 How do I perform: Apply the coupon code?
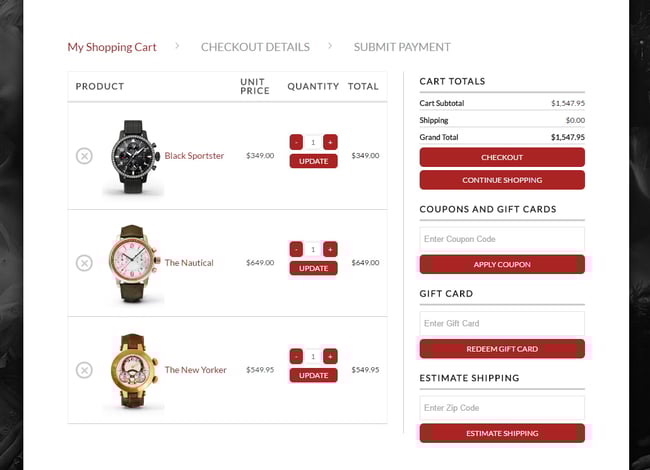[502, 264]
